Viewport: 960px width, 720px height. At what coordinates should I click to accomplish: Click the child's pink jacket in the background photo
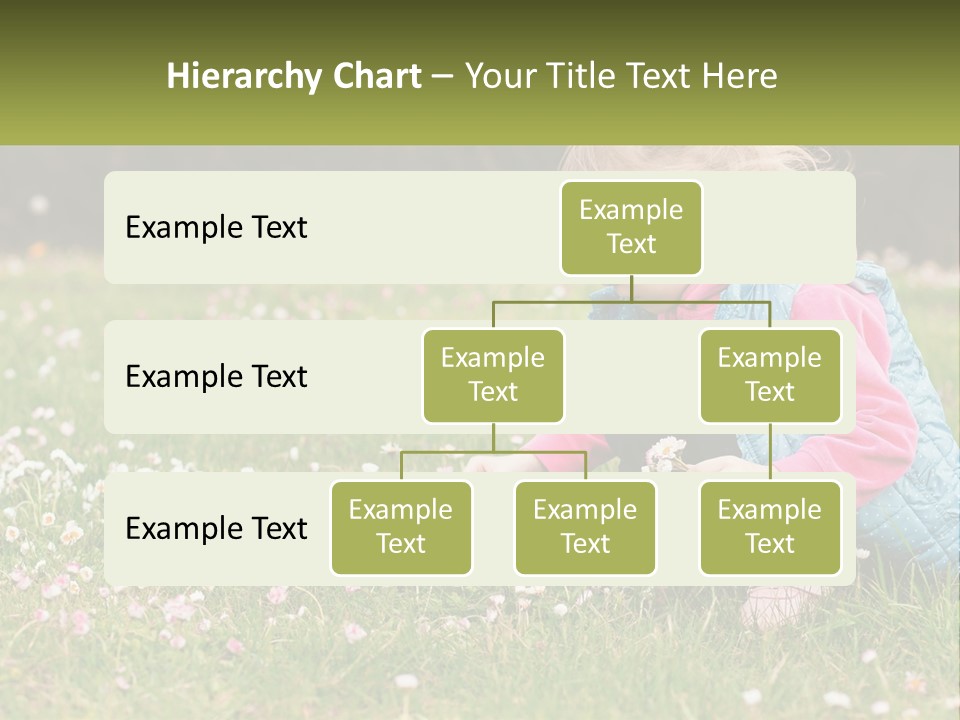[x=880, y=380]
